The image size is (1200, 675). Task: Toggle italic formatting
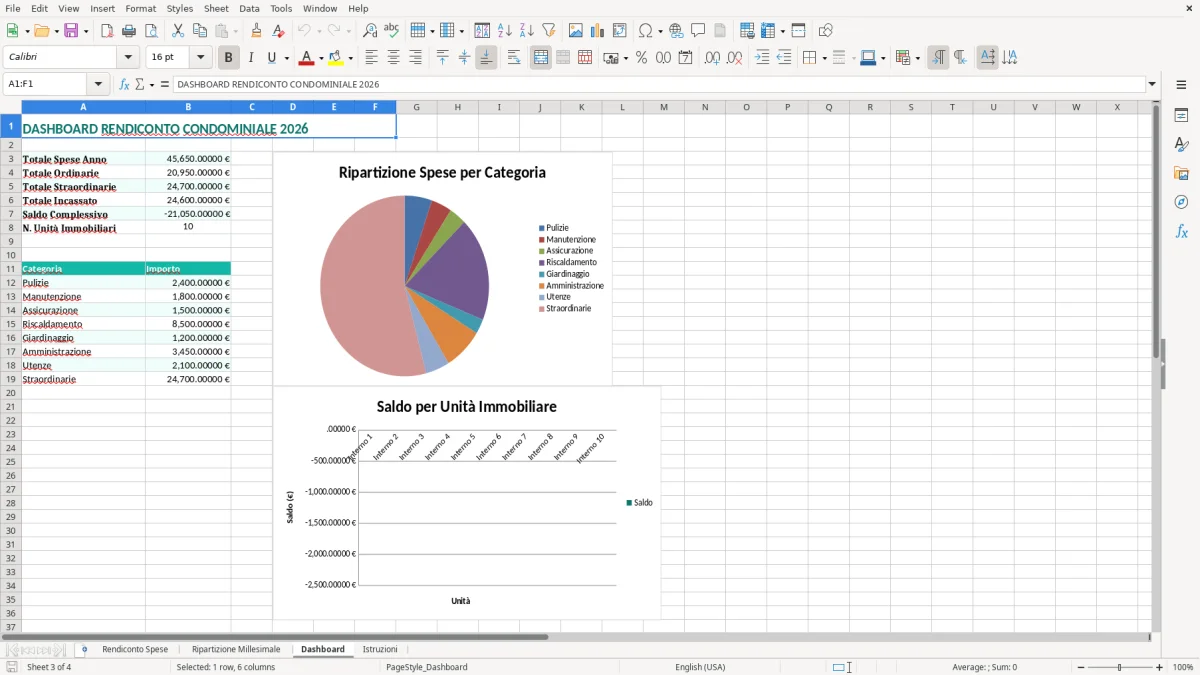251,58
